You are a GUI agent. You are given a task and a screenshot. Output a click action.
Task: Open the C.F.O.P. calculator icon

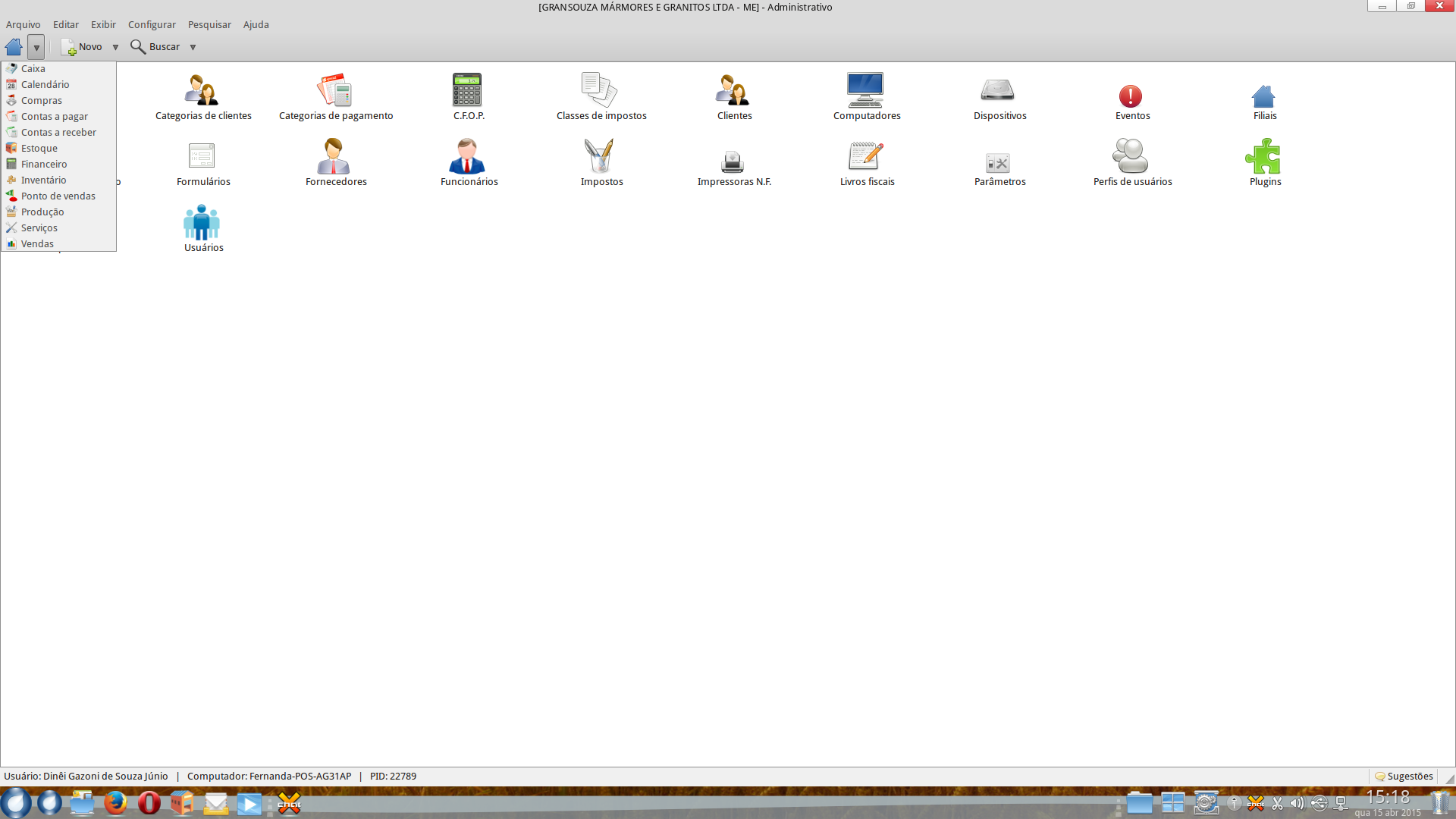coord(468,90)
